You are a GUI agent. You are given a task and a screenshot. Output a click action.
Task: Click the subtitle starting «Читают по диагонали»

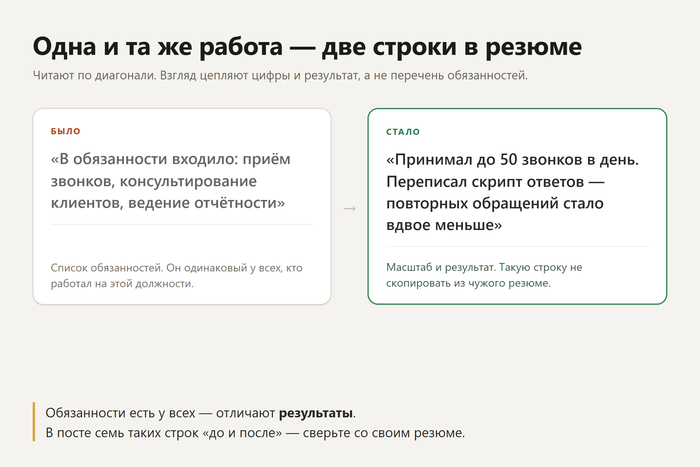point(280,75)
